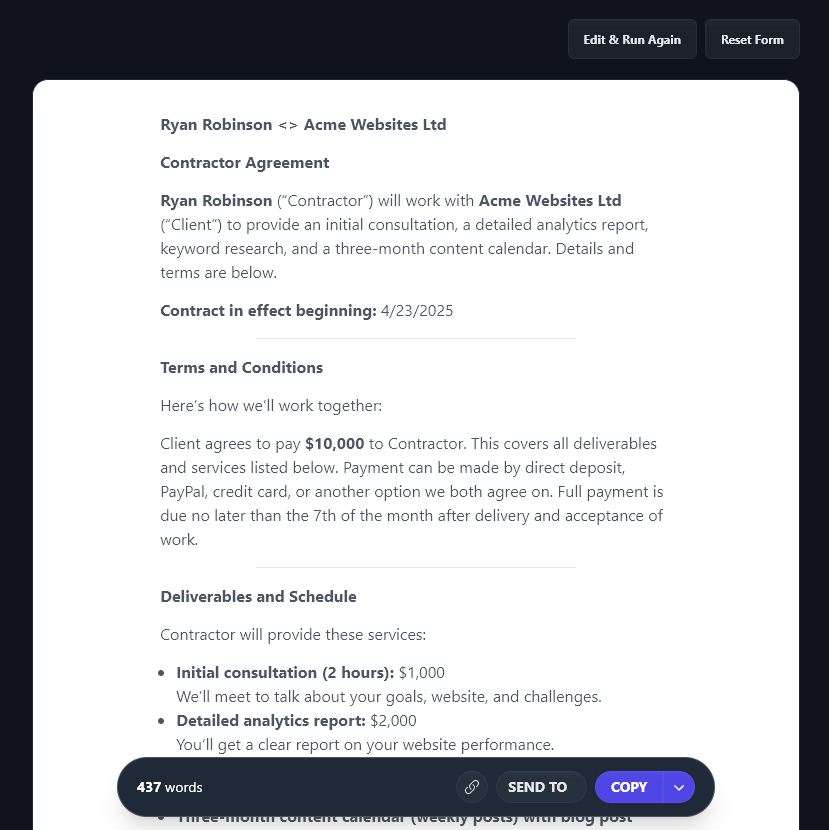
Task: Click the bold Ryan Robinson name
Action: point(216,200)
